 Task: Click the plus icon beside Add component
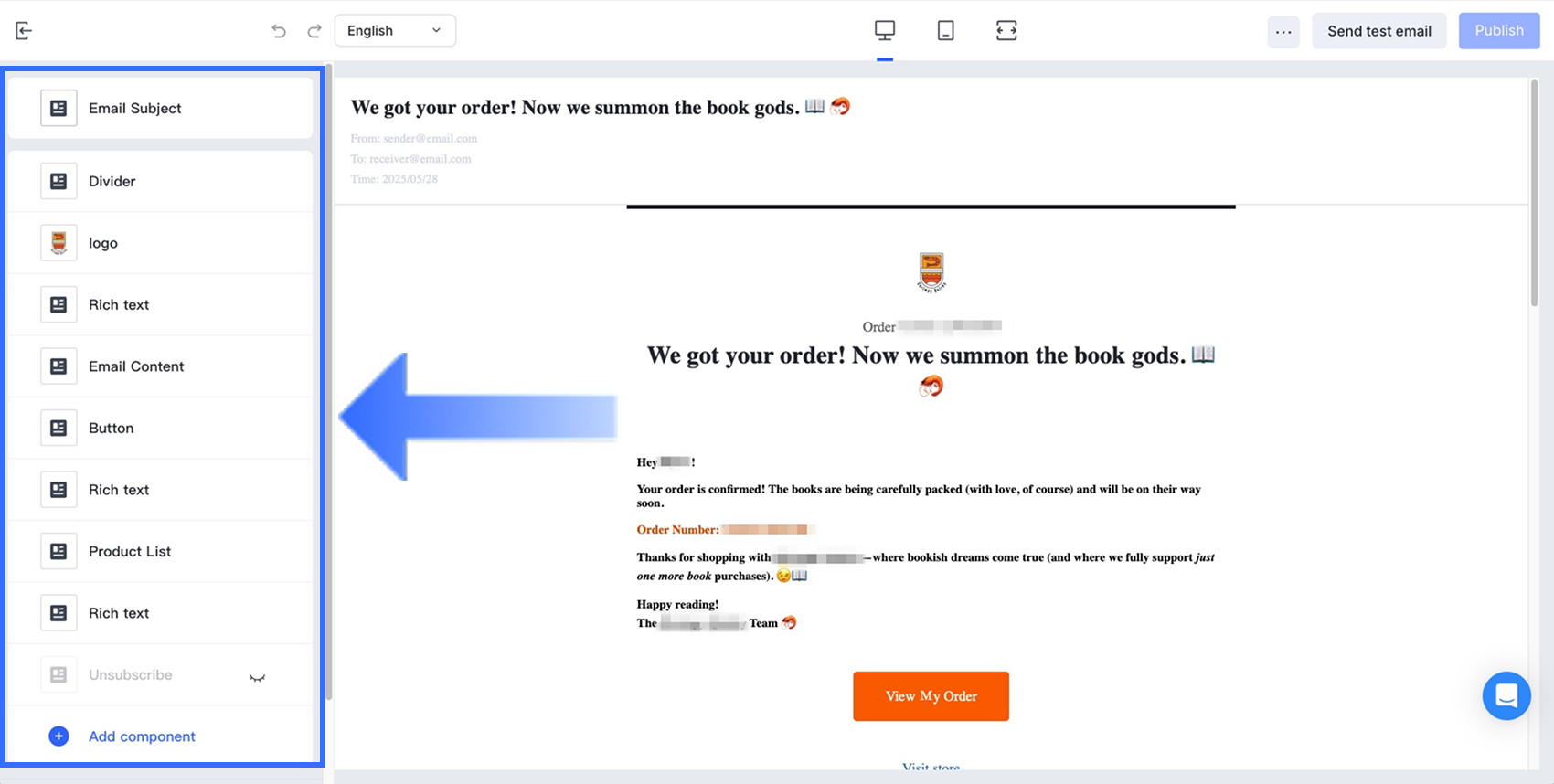[59, 736]
